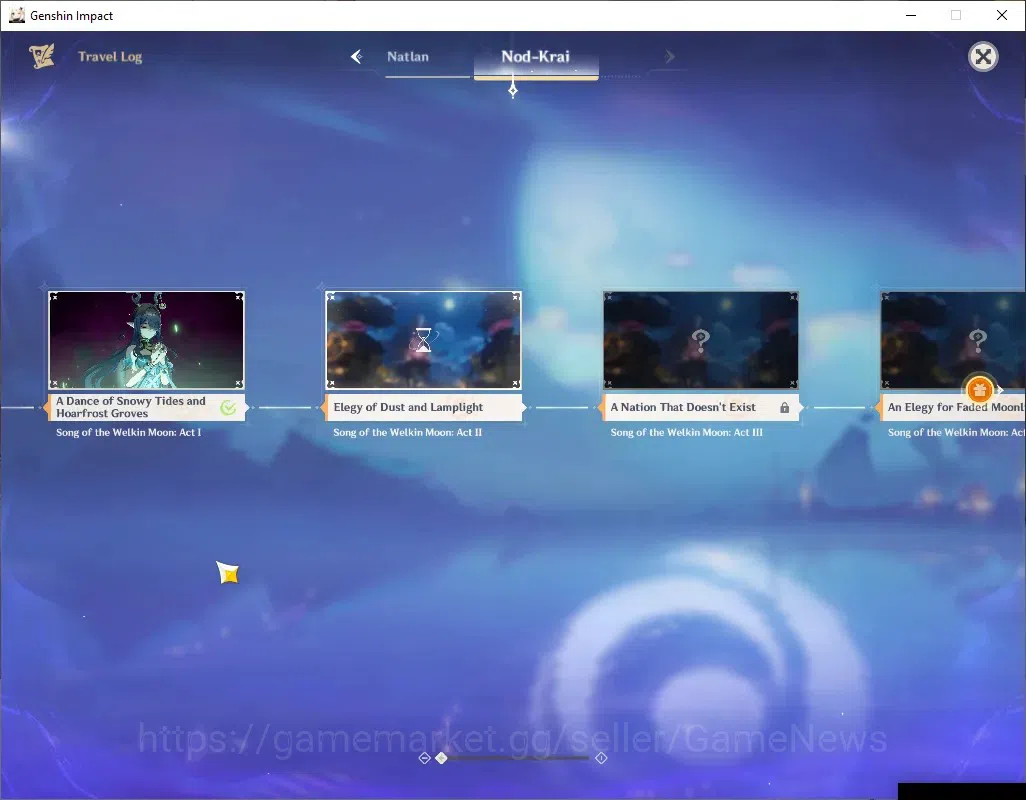Click the Song of the Welkin Moon: Act III text
Image resolution: width=1026 pixels, height=800 pixels.
click(x=686, y=432)
